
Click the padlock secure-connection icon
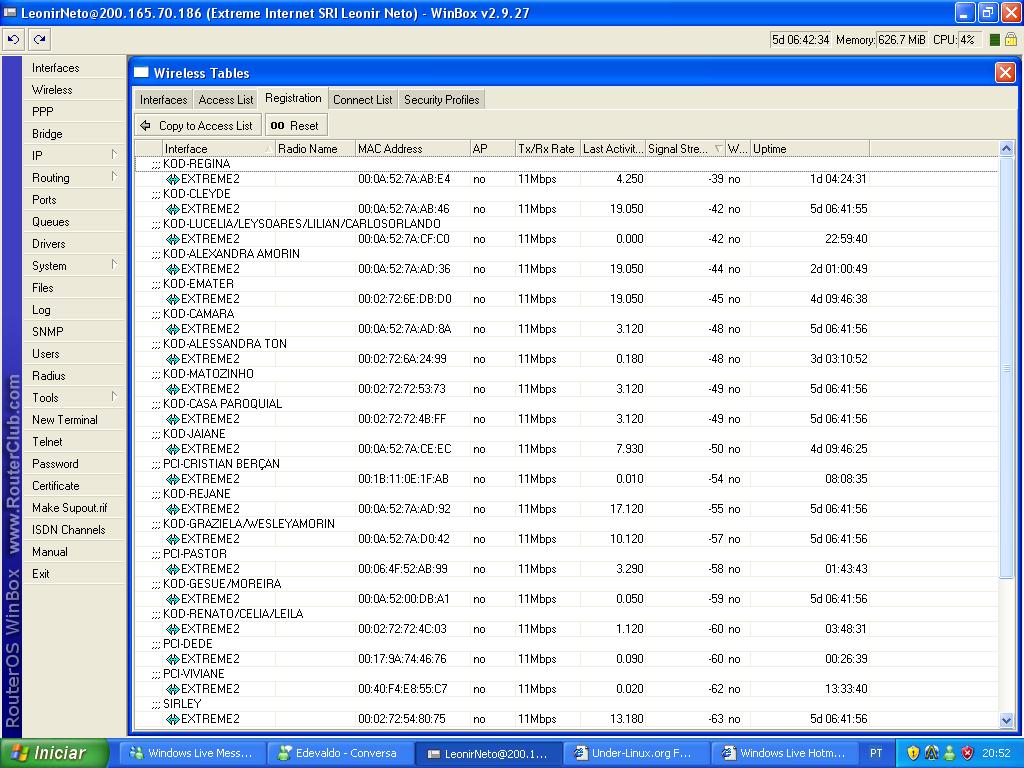1012,40
